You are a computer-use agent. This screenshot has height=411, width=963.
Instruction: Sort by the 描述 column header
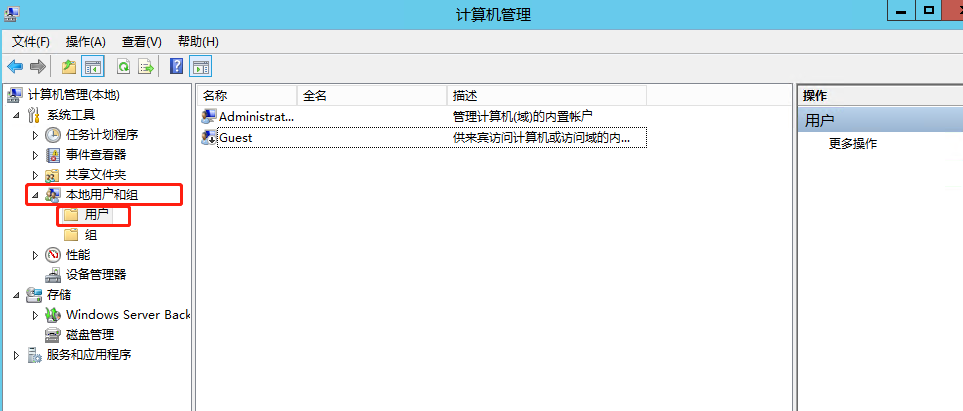pyautogui.click(x=547, y=96)
